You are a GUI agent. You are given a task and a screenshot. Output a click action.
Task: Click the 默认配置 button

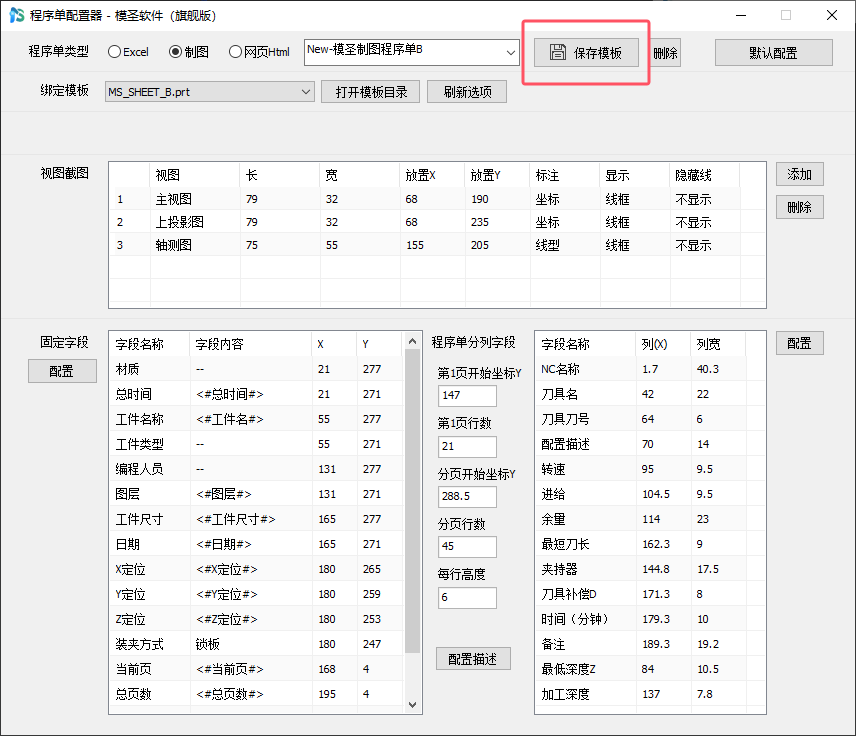774,53
